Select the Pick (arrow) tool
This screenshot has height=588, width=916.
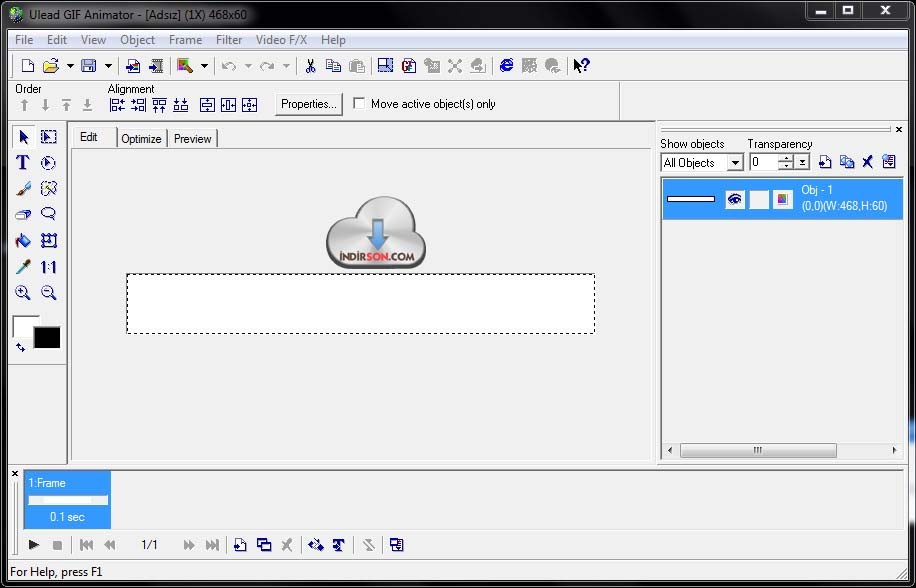[23, 137]
